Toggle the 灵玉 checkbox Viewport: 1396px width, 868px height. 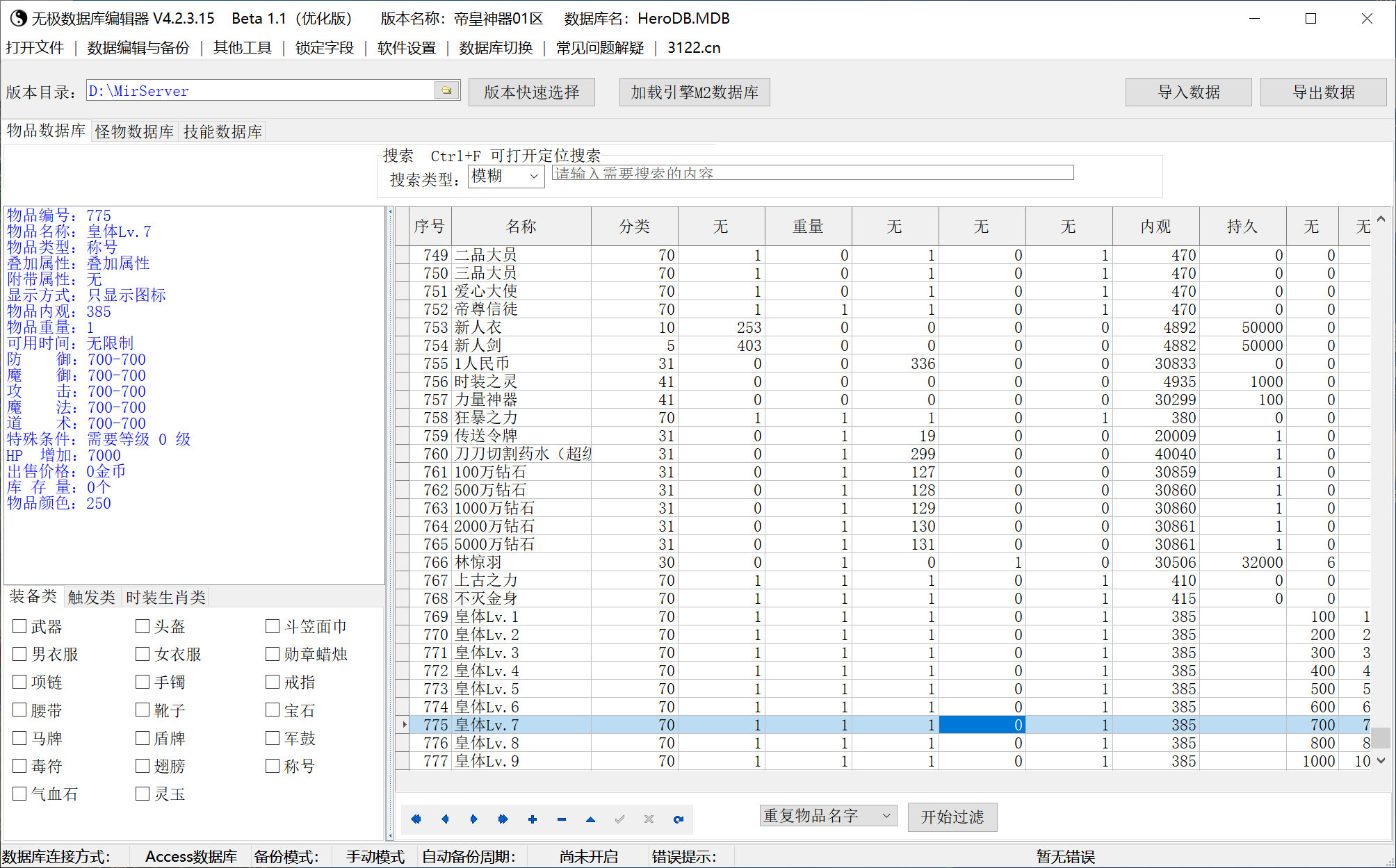click(143, 794)
